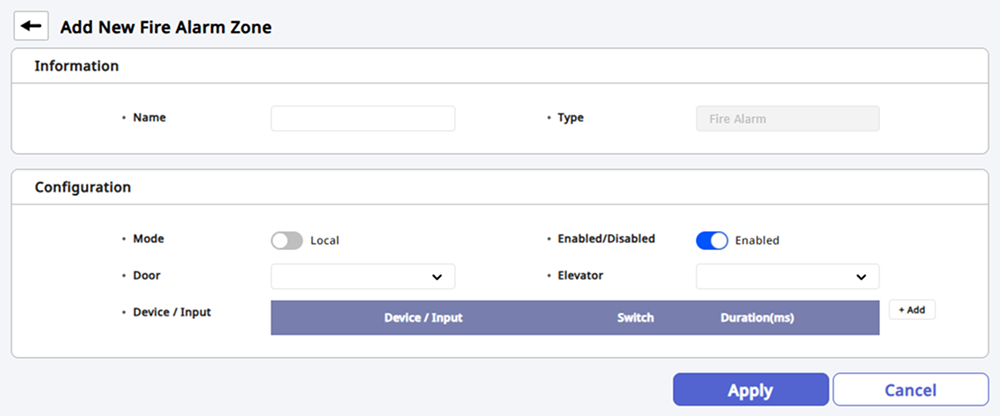Select the Switch column header

(x=635, y=318)
